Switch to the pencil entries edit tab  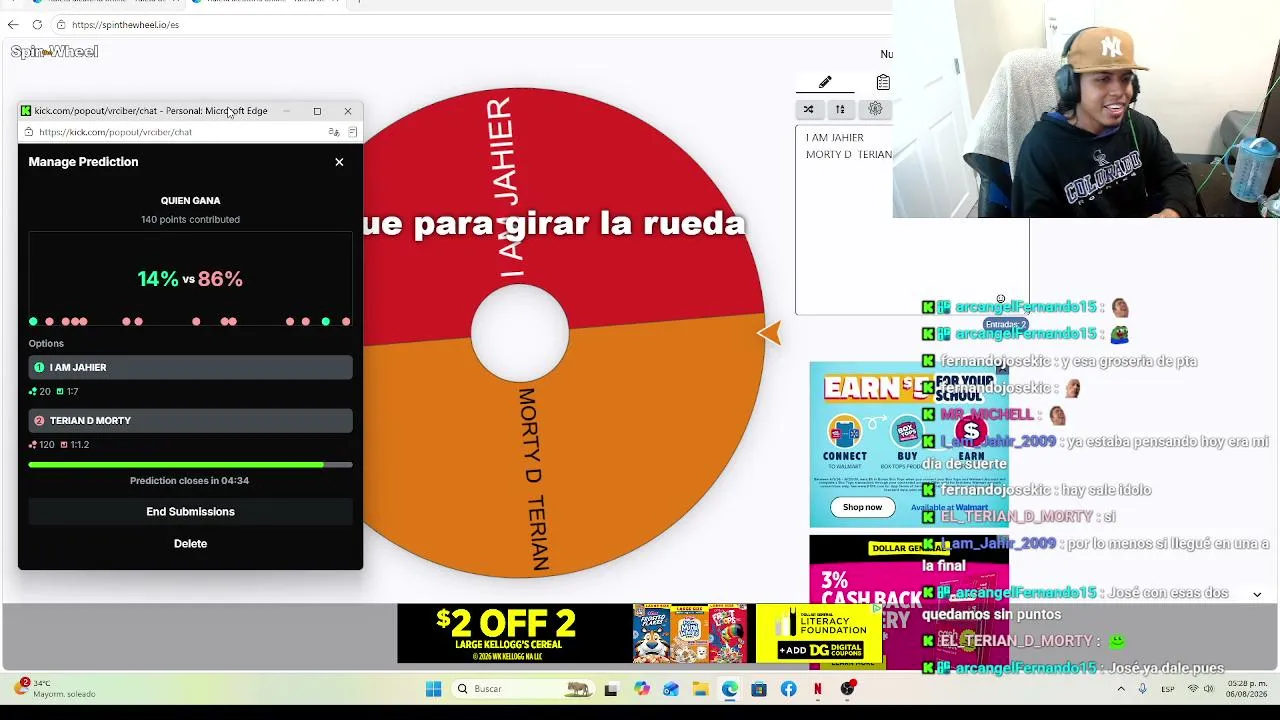(x=825, y=82)
